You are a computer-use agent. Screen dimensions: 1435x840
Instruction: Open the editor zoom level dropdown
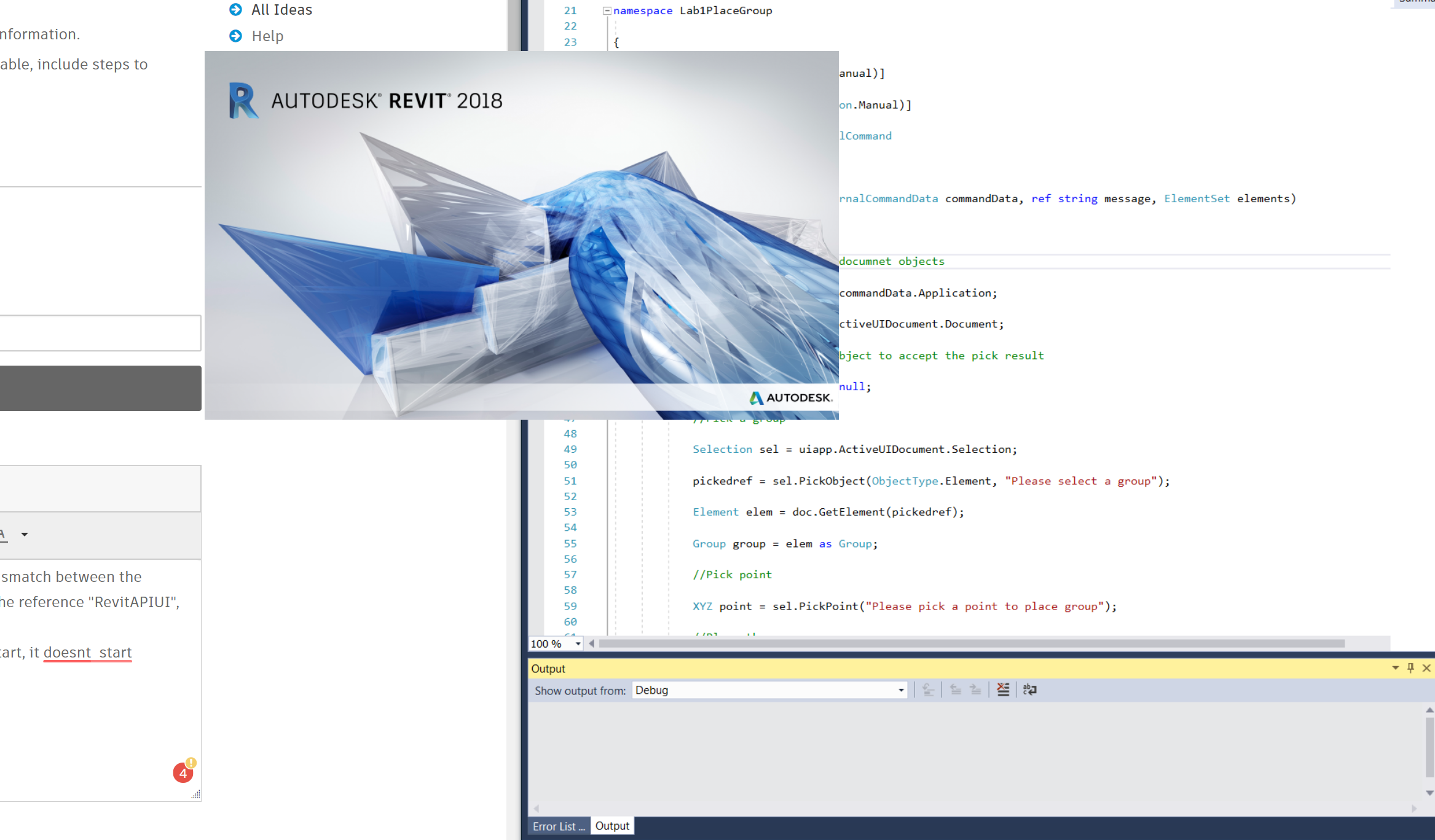[576, 643]
